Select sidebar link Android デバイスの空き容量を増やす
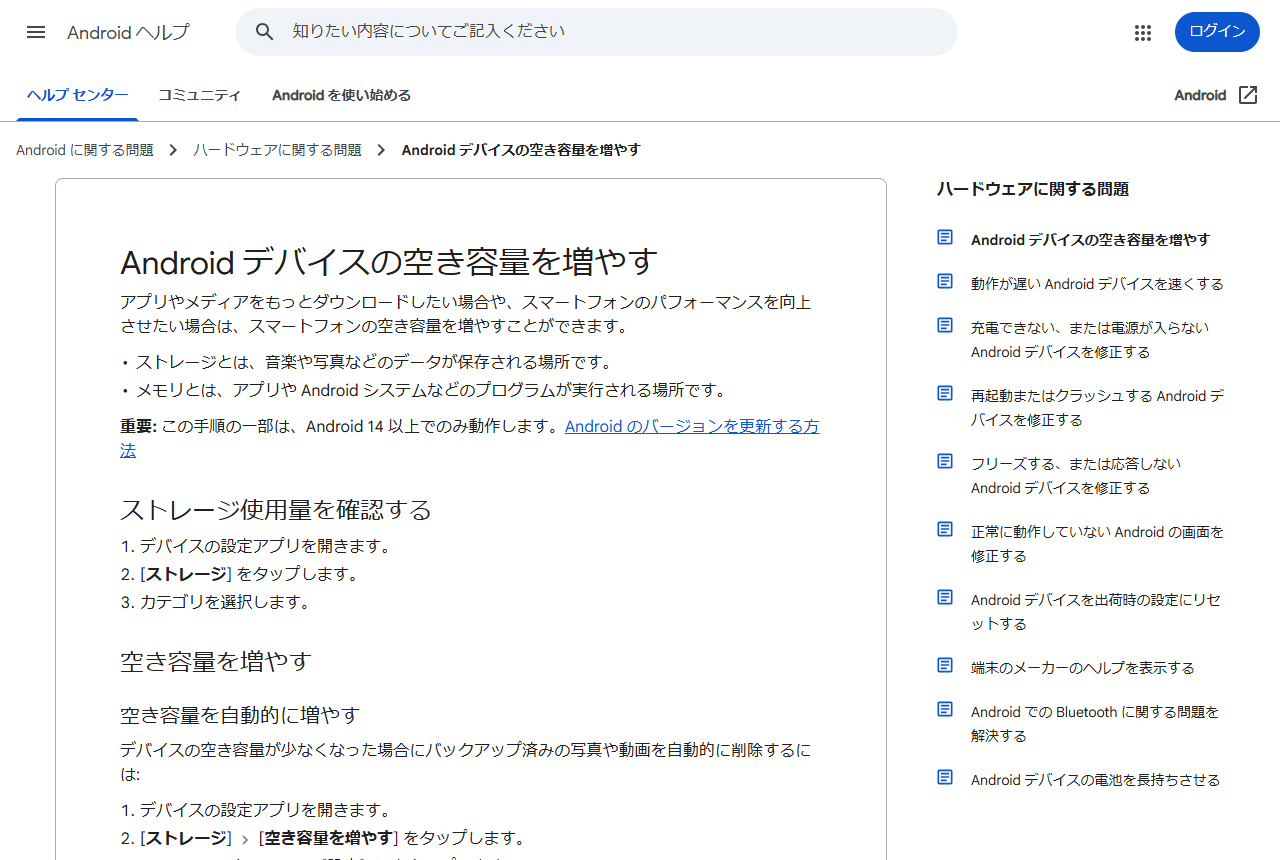 [x=1090, y=240]
